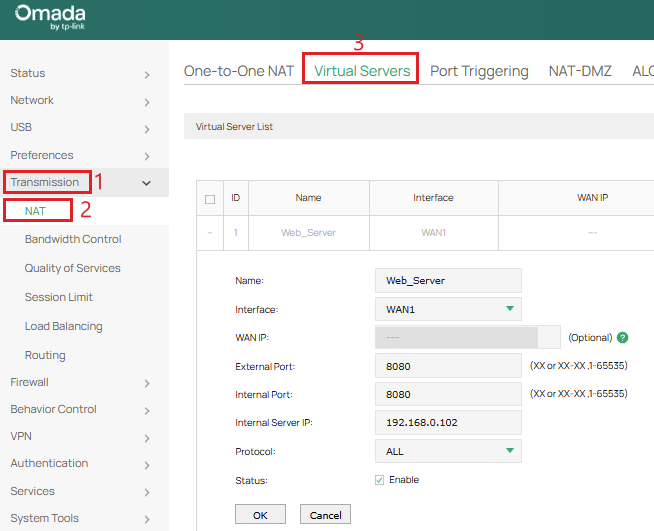Select the Services sidebar item
Image resolution: width=654 pixels, height=531 pixels.
point(33,491)
